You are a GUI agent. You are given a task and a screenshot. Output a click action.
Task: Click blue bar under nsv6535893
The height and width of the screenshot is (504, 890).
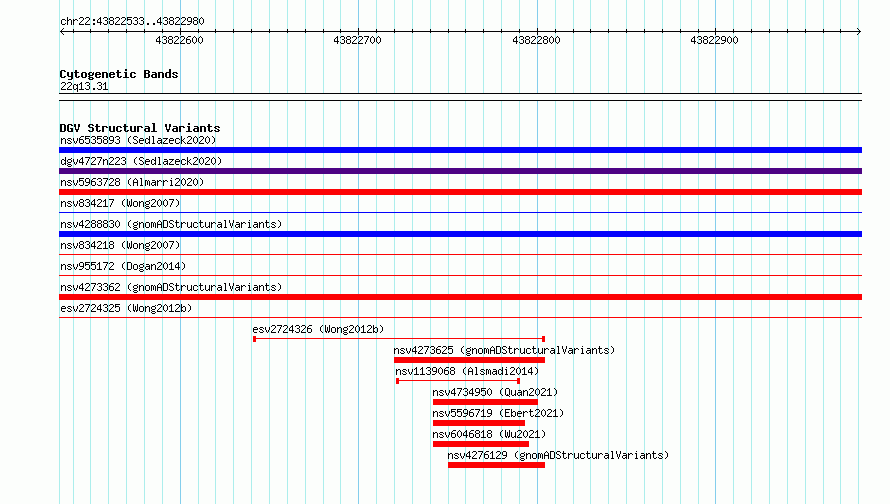click(x=460, y=150)
